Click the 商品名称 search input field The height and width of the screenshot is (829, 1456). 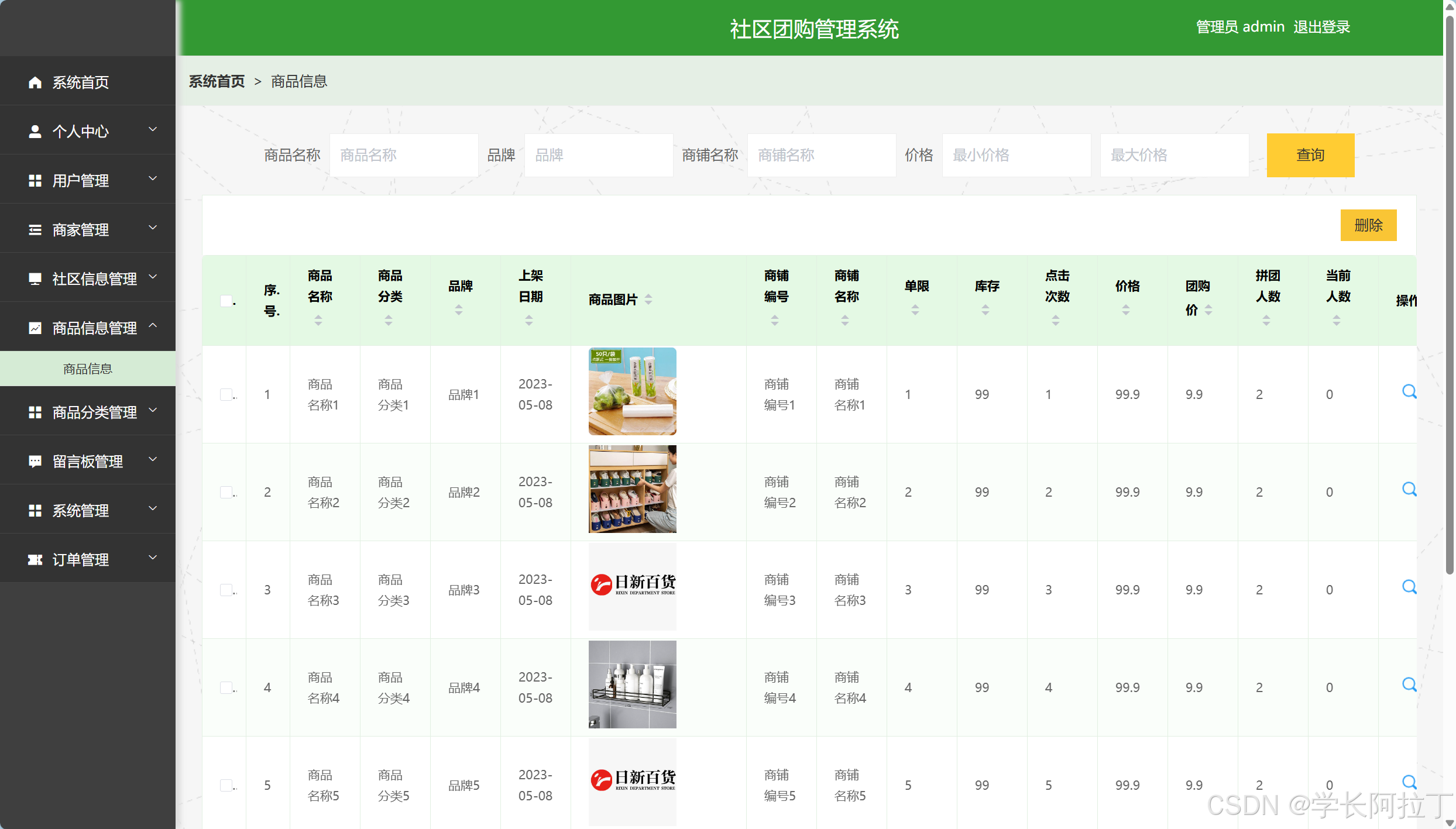click(403, 154)
